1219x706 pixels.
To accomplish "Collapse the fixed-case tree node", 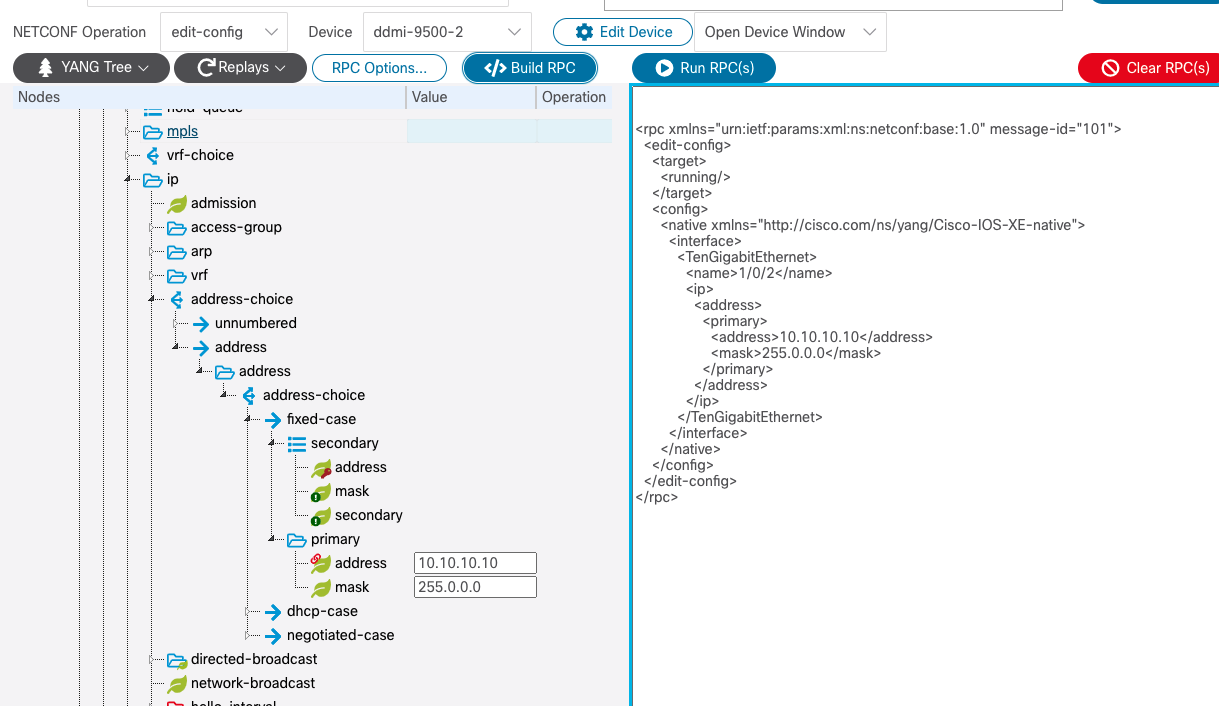I will pos(248,419).
